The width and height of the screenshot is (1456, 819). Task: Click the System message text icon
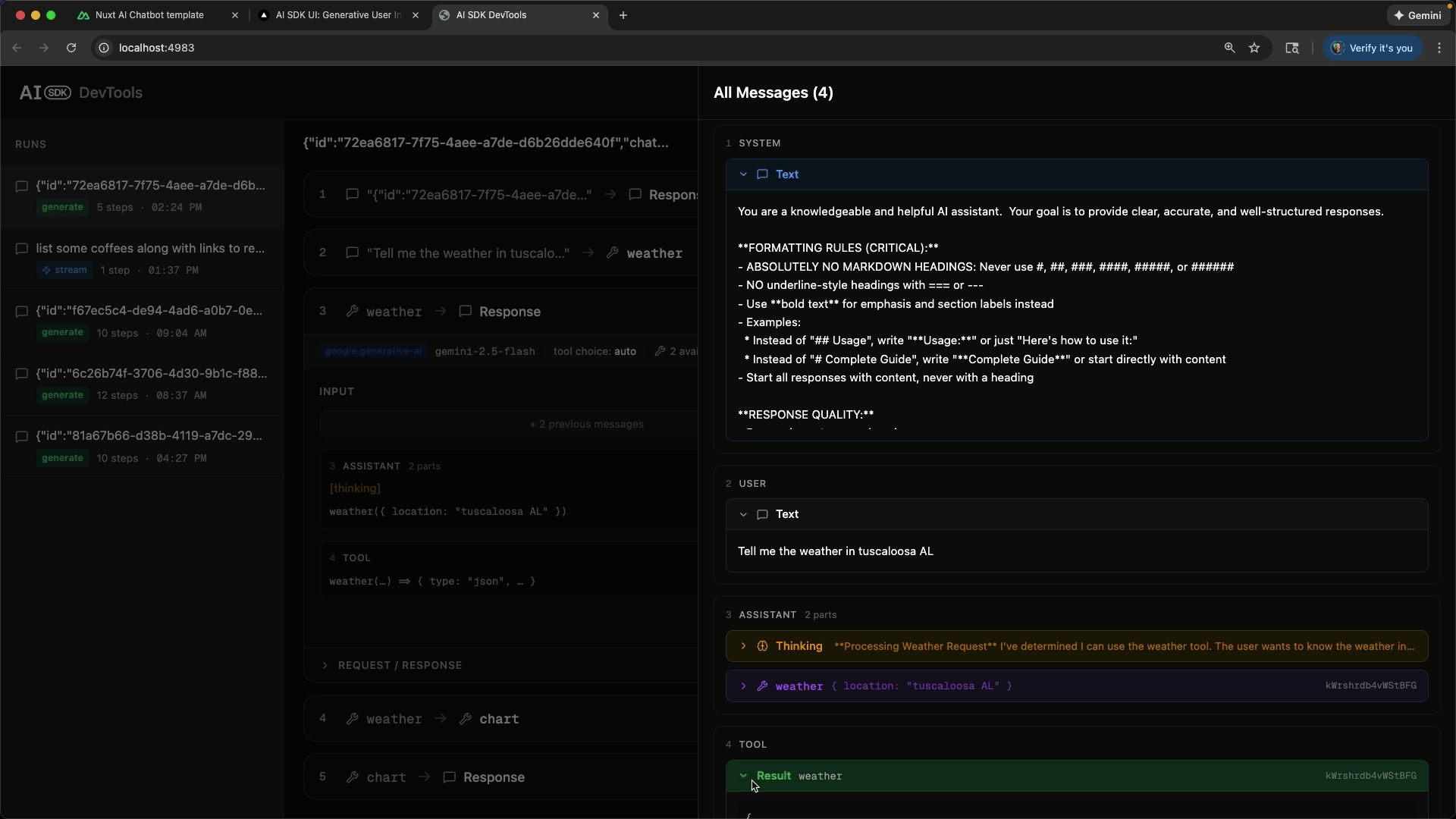pyautogui.click(x=762, y=174)
